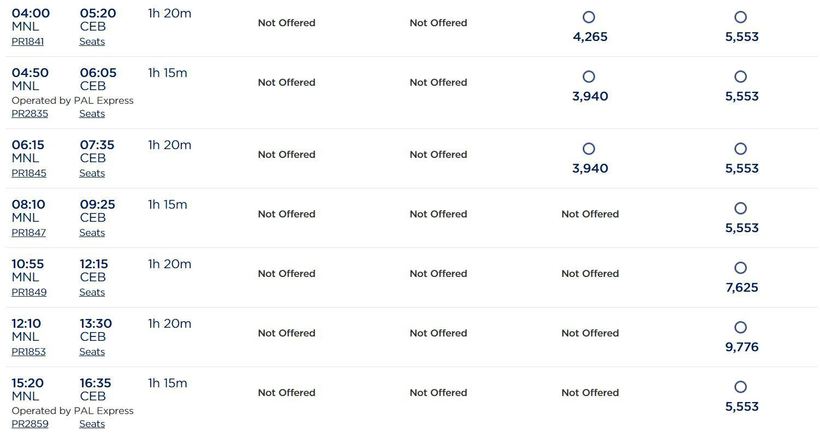
Task: Choose the 3,940 fare for flight PR1845
Action: pyautogui.click(x=588, y=149)
